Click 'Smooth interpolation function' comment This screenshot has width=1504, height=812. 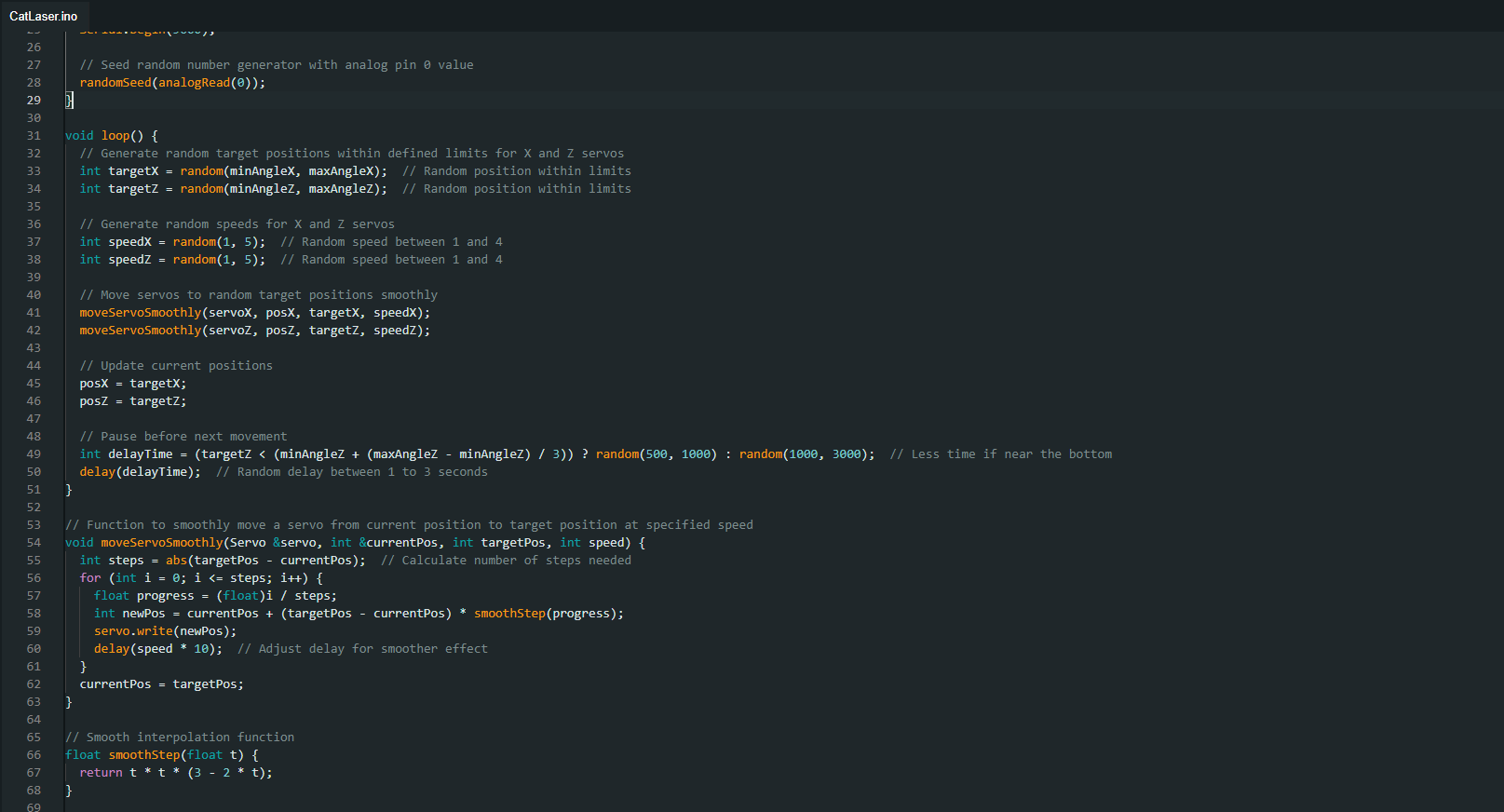click(180, 738)
